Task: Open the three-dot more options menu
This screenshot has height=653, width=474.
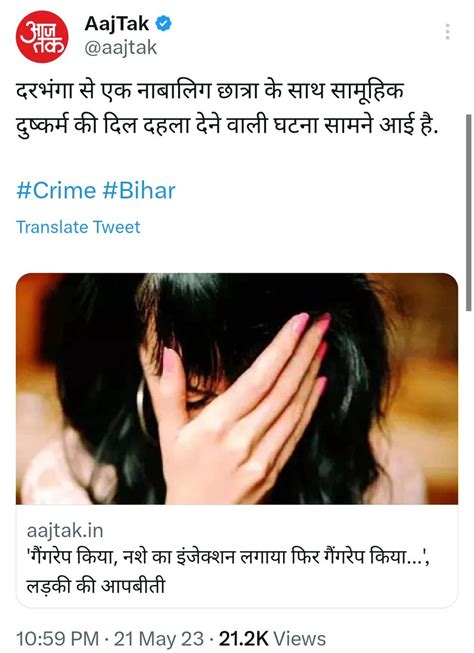Action: [447, 32]
